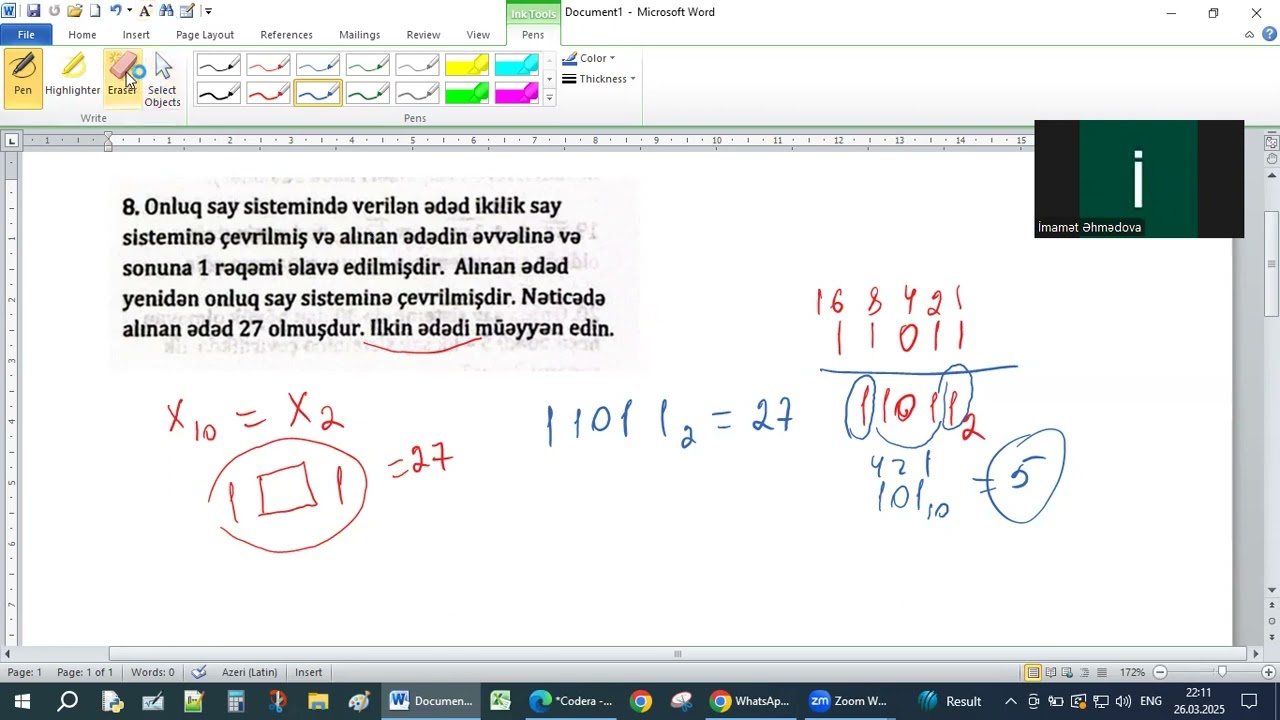Switch to Full Screen Reading view
1280x720 pixels.
1051,672
